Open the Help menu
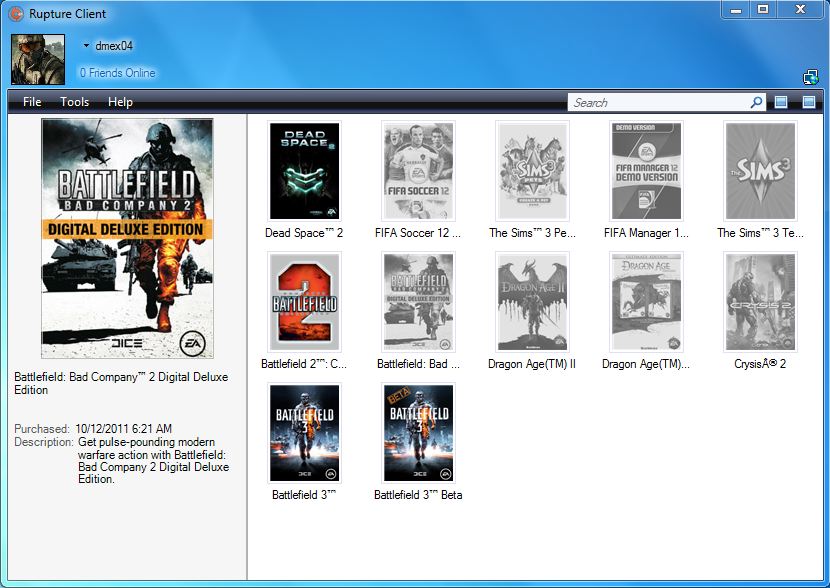 [x=120, y=102]
